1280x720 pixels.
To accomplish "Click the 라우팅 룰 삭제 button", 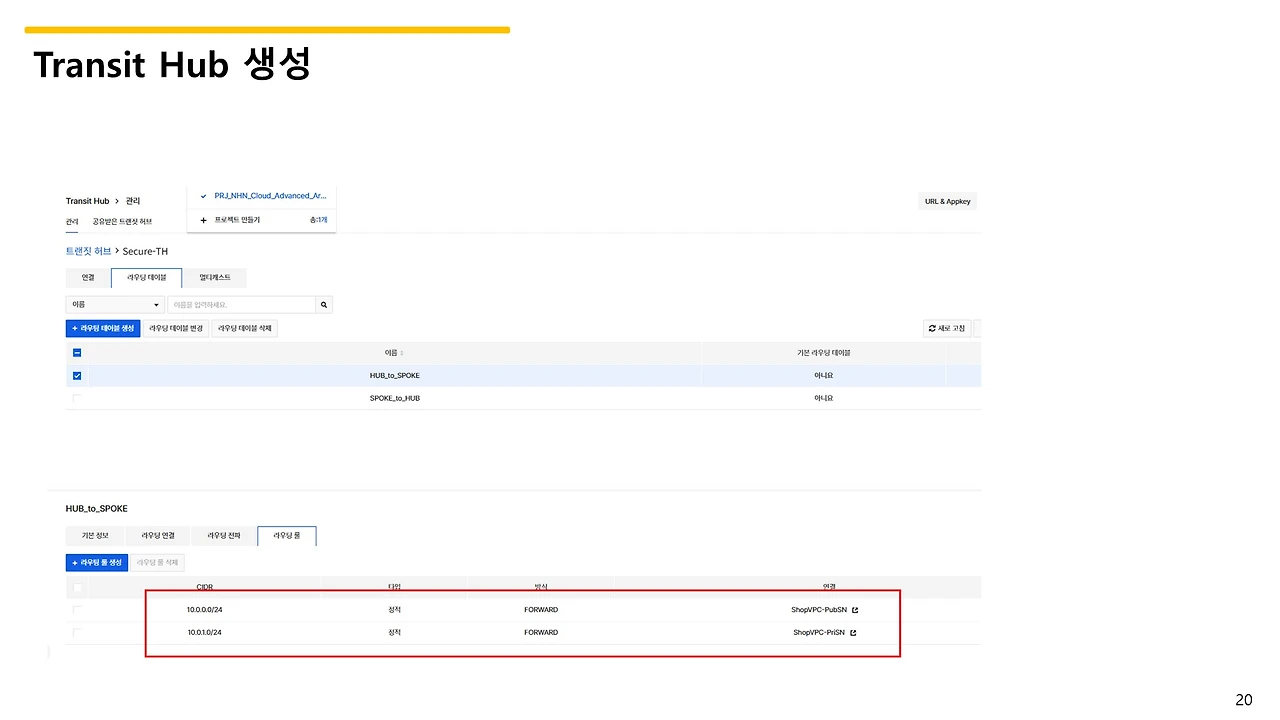I will [x=157, y=563].
